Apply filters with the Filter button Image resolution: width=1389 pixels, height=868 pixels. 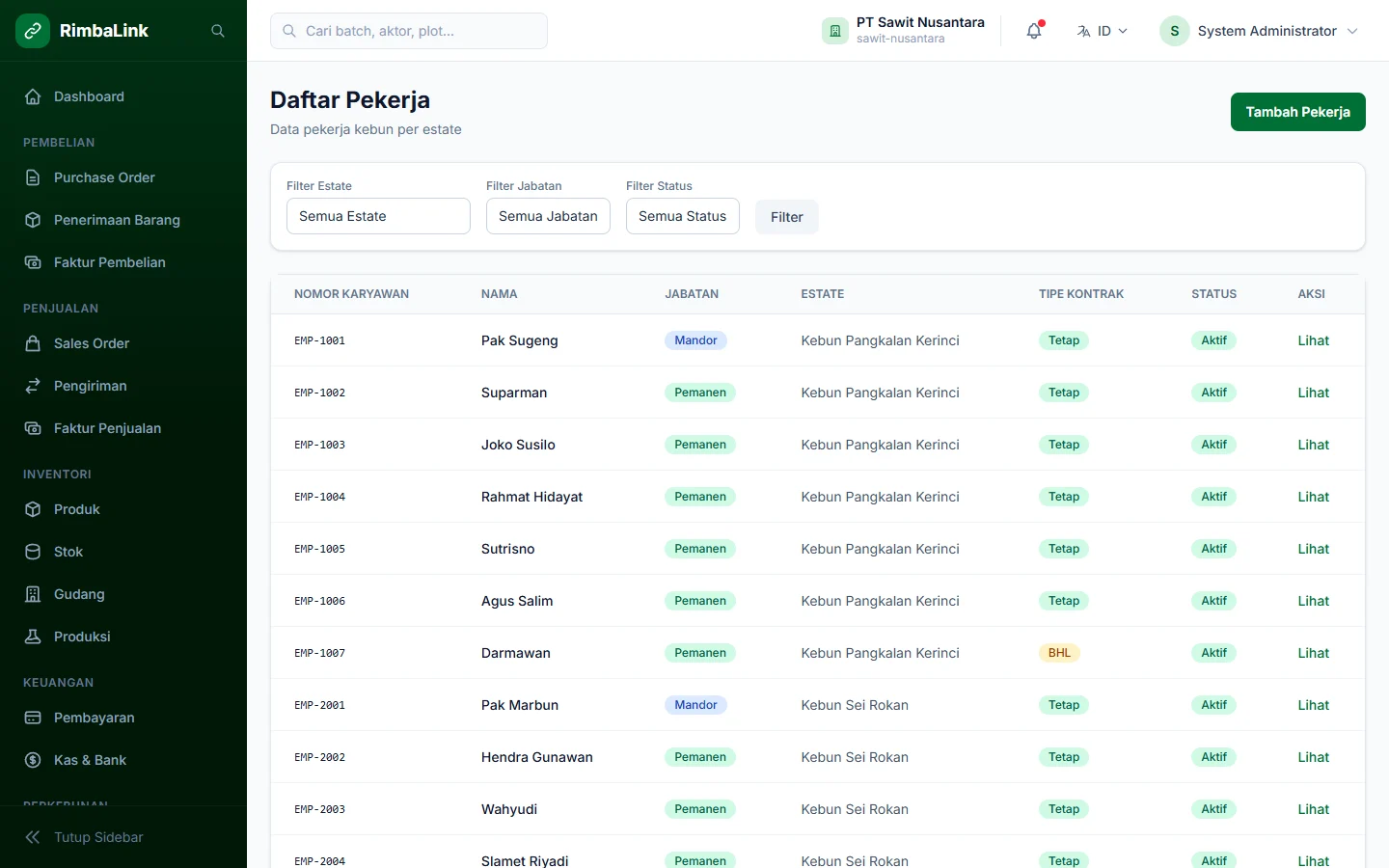click(x=787, y=217)
